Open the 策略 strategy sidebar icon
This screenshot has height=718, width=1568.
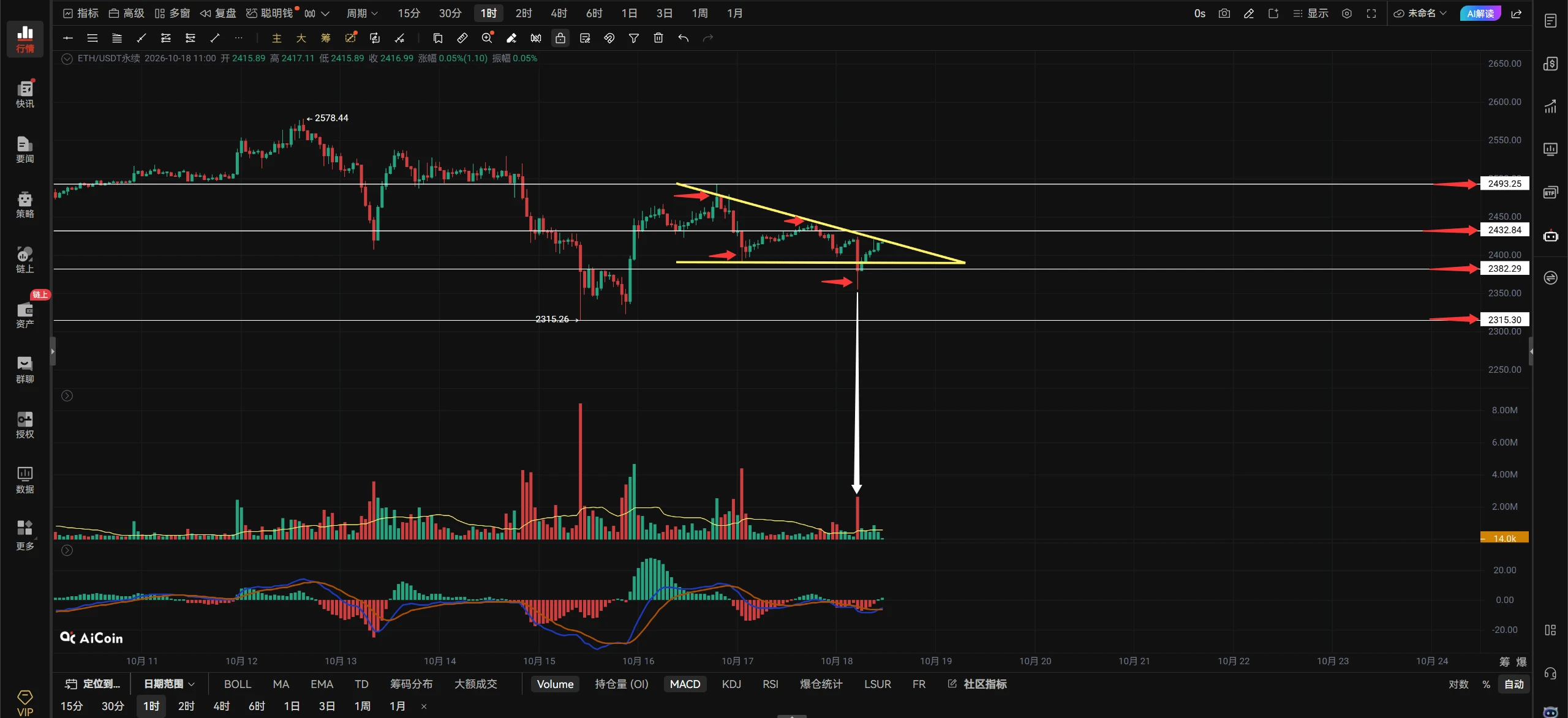pos(25,204)
